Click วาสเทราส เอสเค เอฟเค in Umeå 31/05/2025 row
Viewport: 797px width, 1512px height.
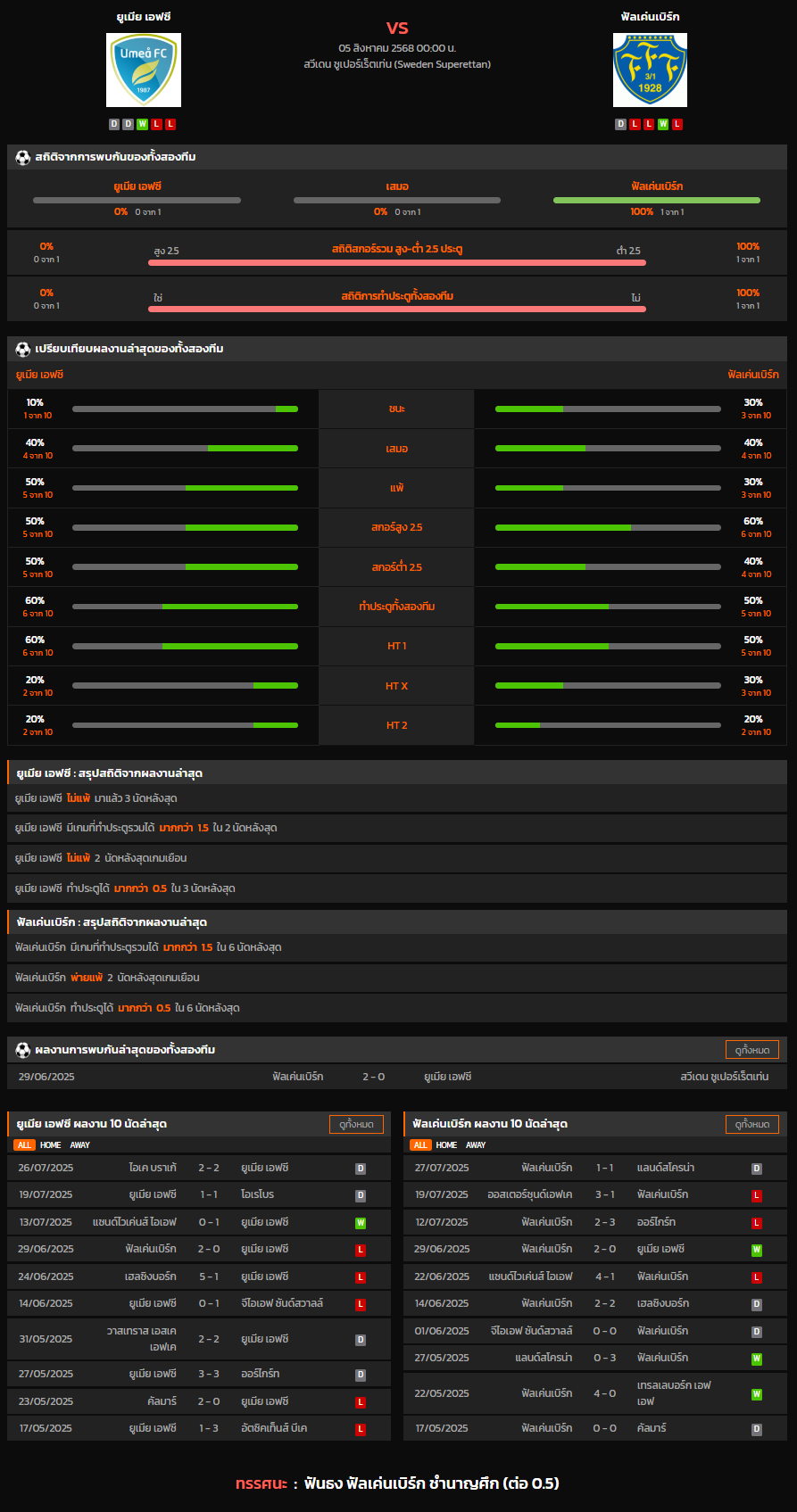[x=142, y=1339]
